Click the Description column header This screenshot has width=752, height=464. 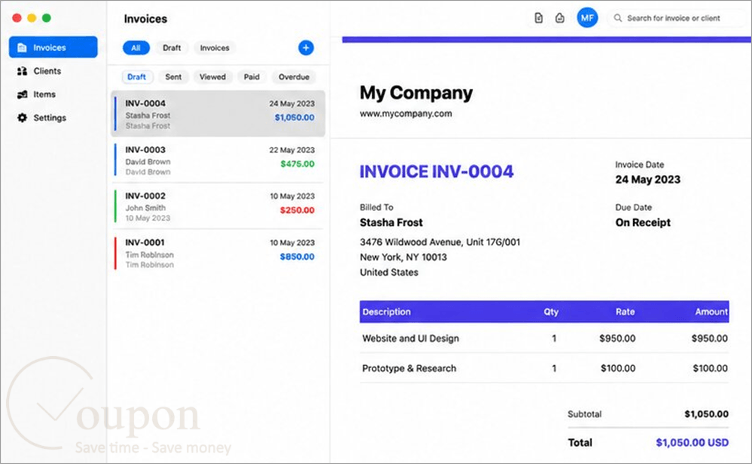point(387,311)
